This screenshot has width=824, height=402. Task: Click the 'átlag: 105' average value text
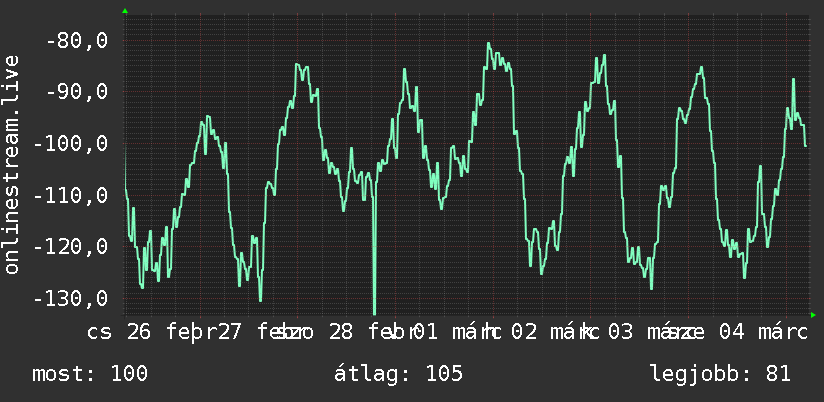[398, 374]
